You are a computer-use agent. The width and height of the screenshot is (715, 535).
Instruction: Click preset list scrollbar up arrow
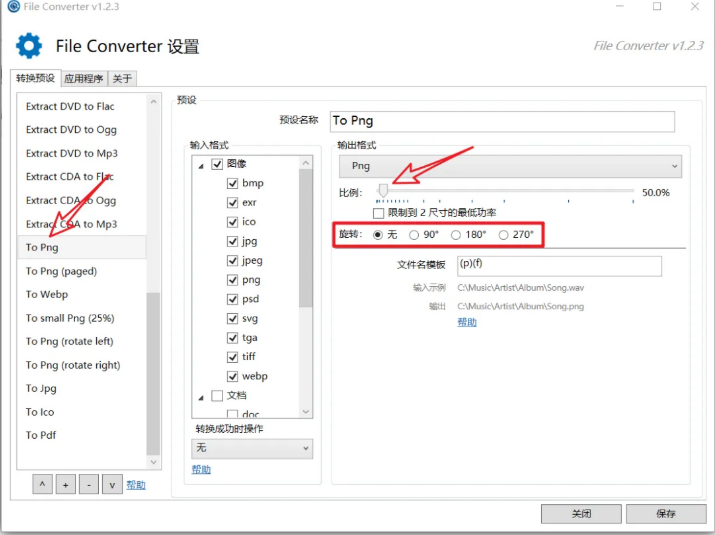tap(153, 102)
